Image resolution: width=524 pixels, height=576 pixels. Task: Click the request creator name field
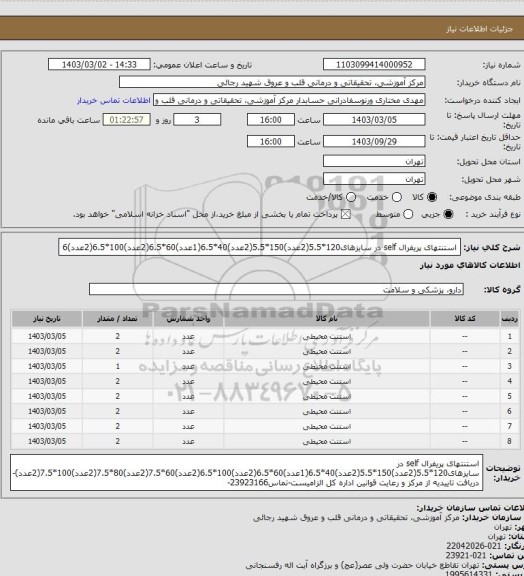(x=289, y=100)
